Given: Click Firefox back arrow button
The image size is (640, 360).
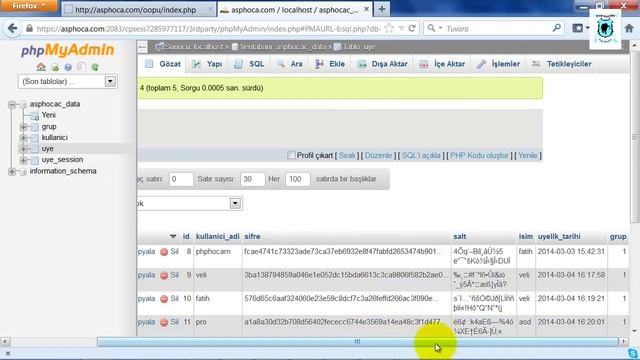Looking at the screenshot, I should pyautogui.click(x=13, y=28).
